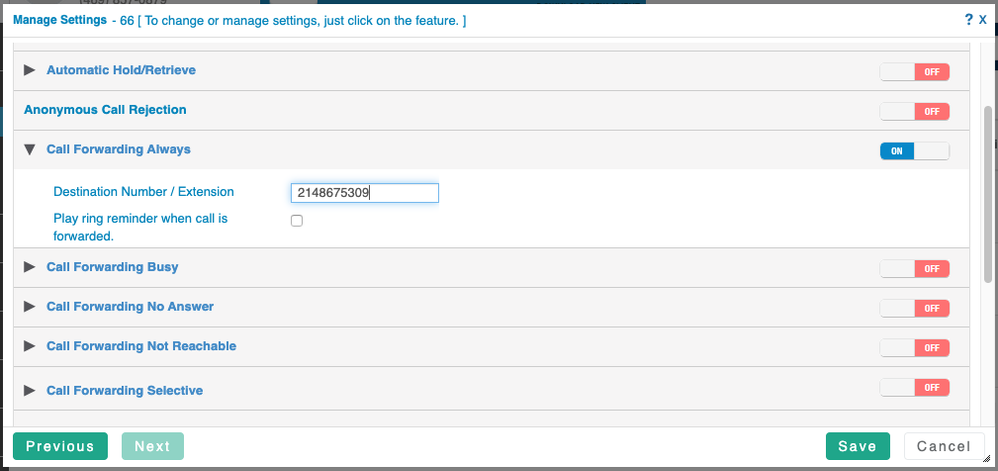This screenshot has height=471, width=998.
Task: Expand Call Forwarding No Answer arrow
Action: point(29,306)
